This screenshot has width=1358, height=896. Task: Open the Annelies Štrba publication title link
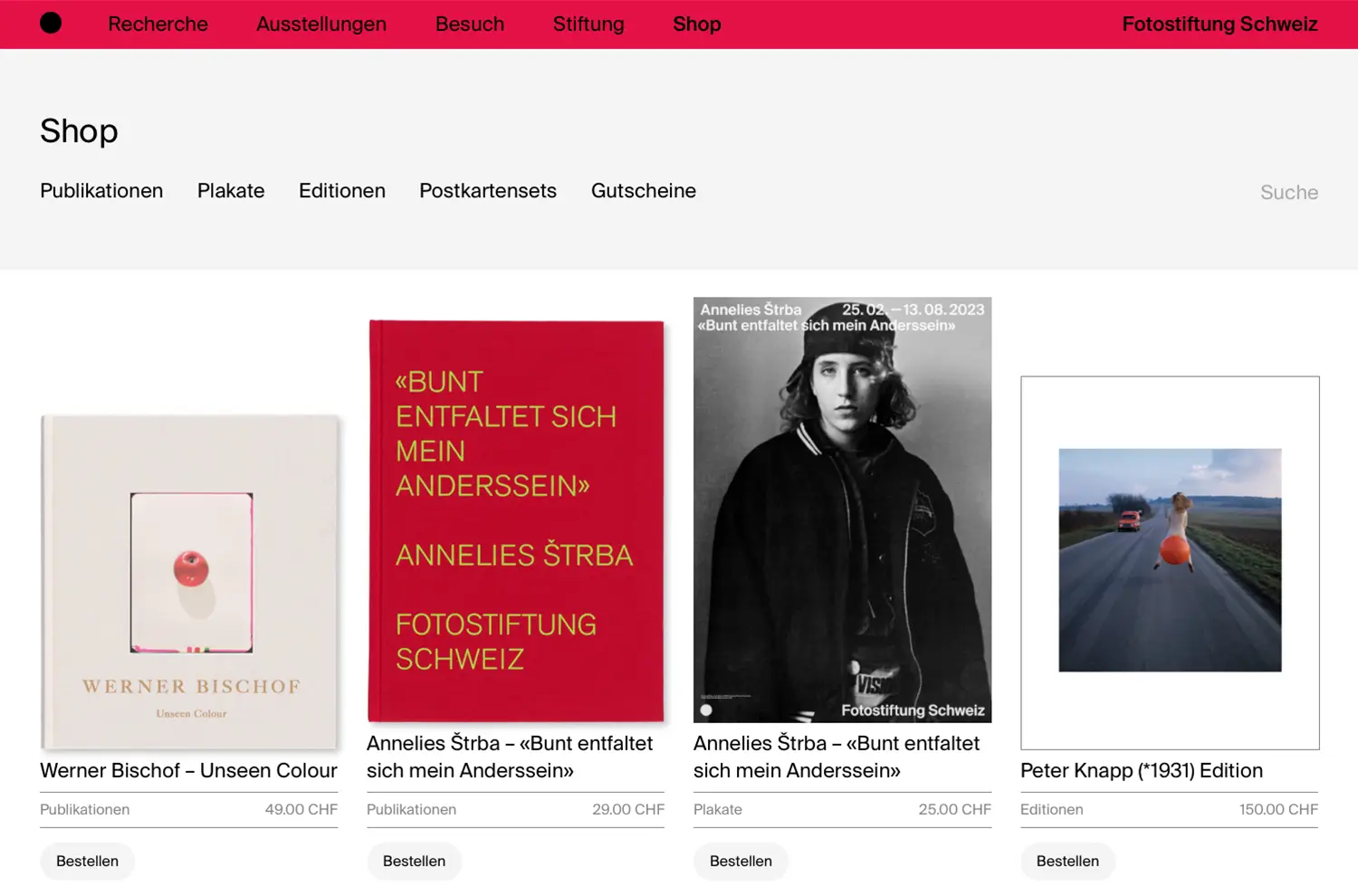[x=510, y=757]
